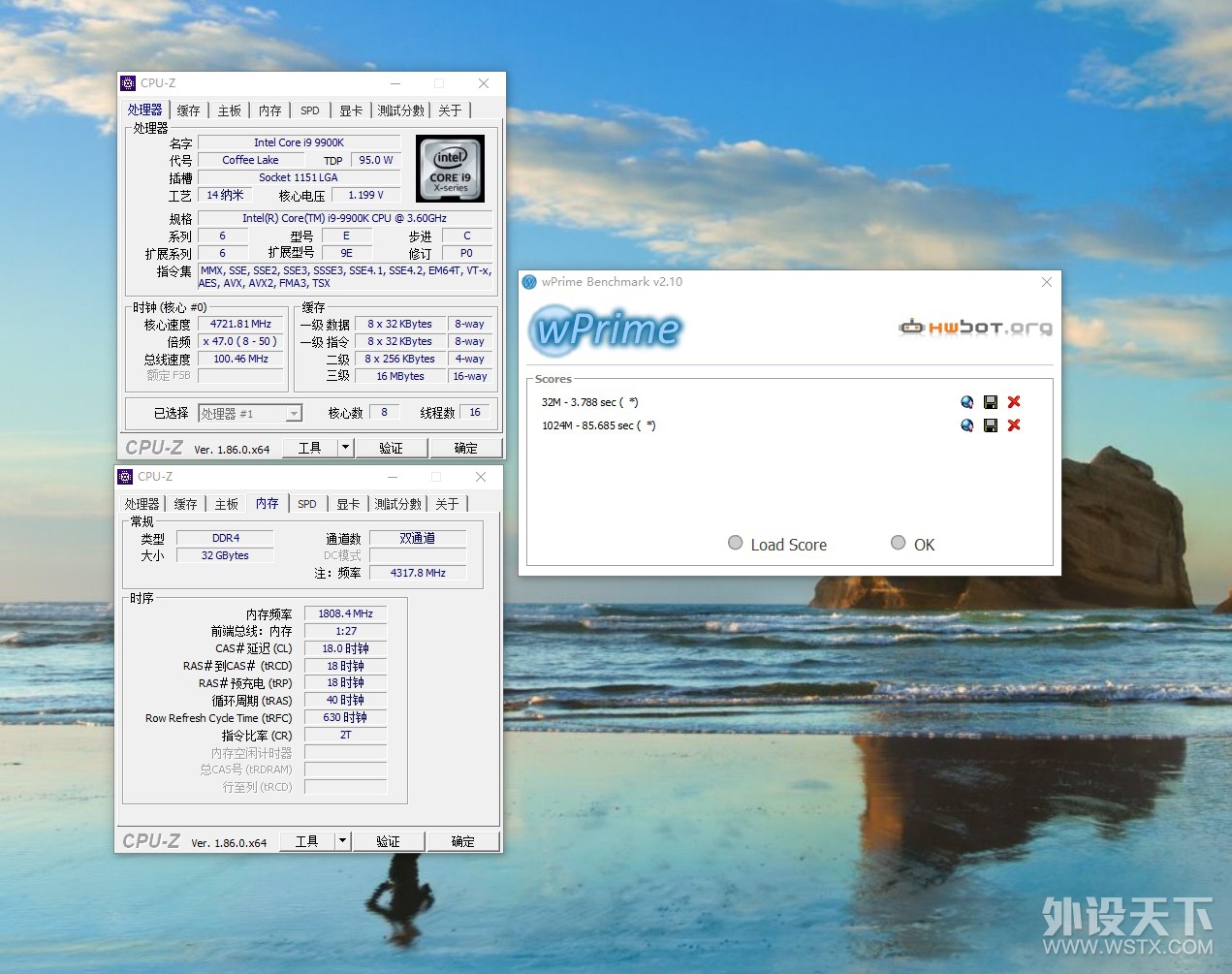
Task: Select the Load Score radio button
Action: [x=736, y=544]
